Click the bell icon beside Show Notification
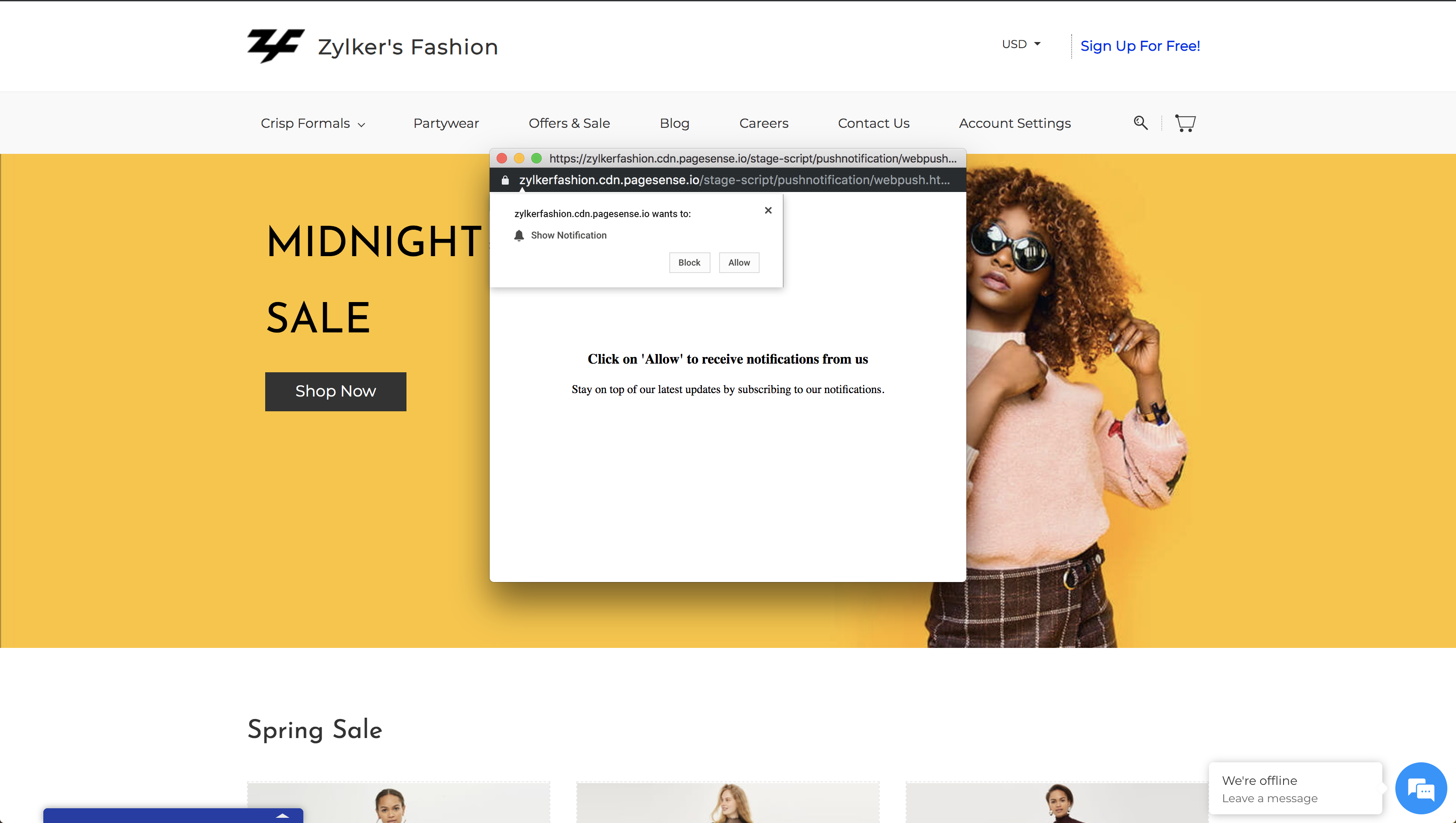1456x823 pixels. click(519, 235)
